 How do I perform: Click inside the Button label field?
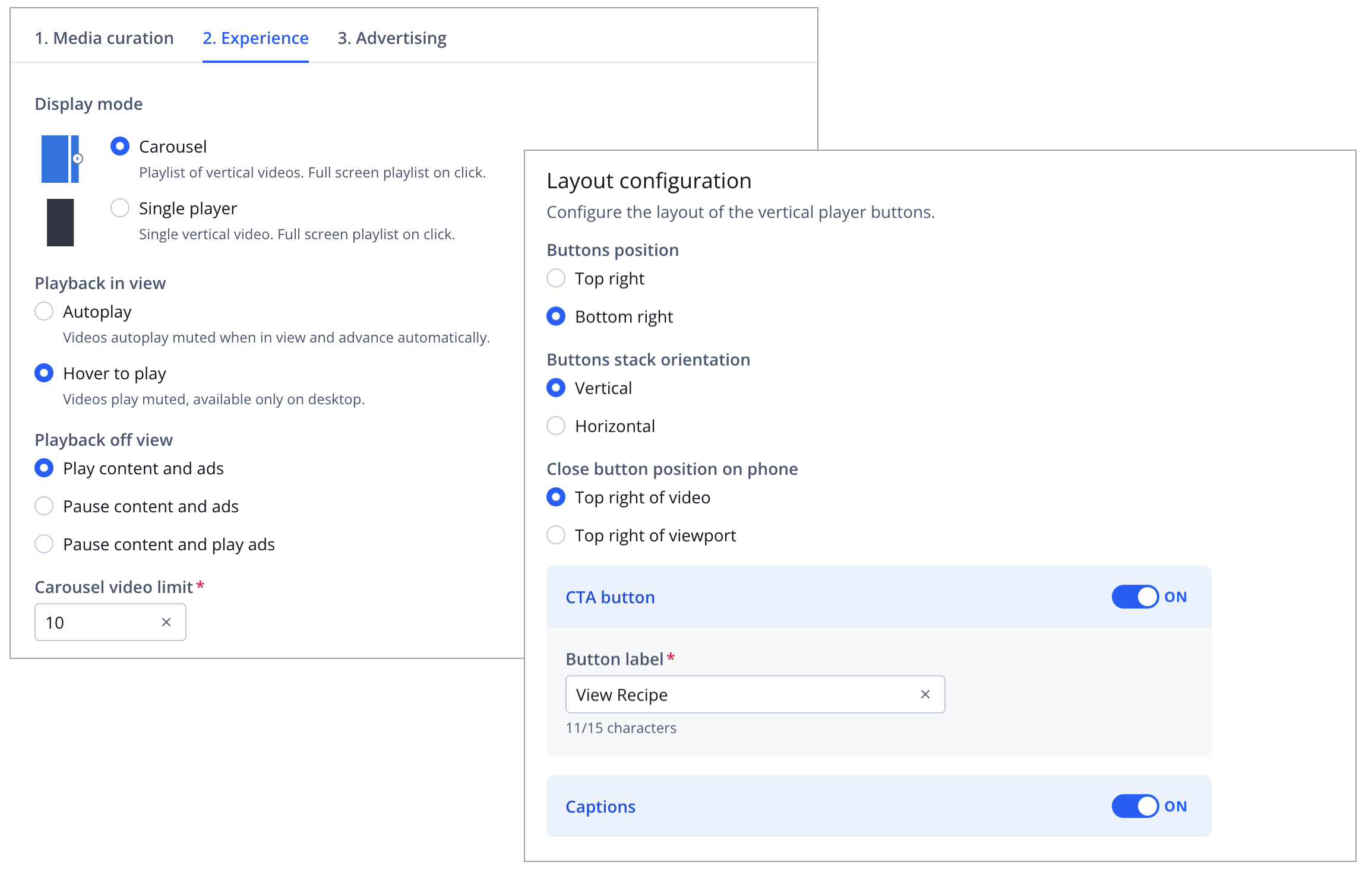tap(713, 694)
